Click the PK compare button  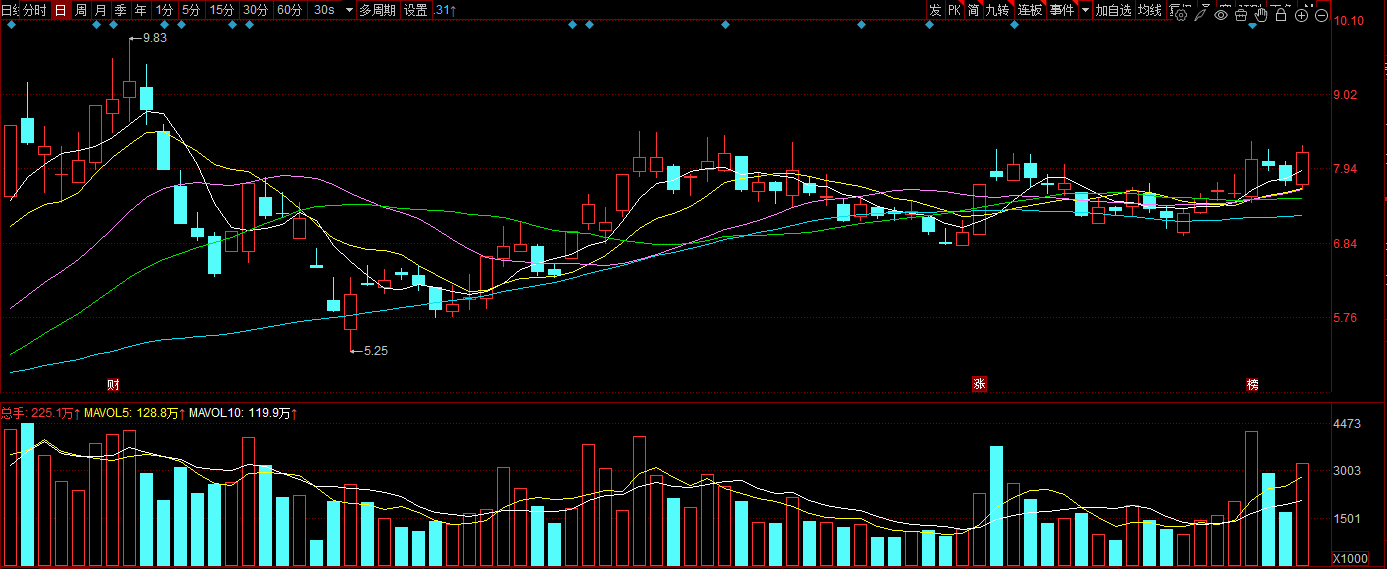click(x=955, y=10)
